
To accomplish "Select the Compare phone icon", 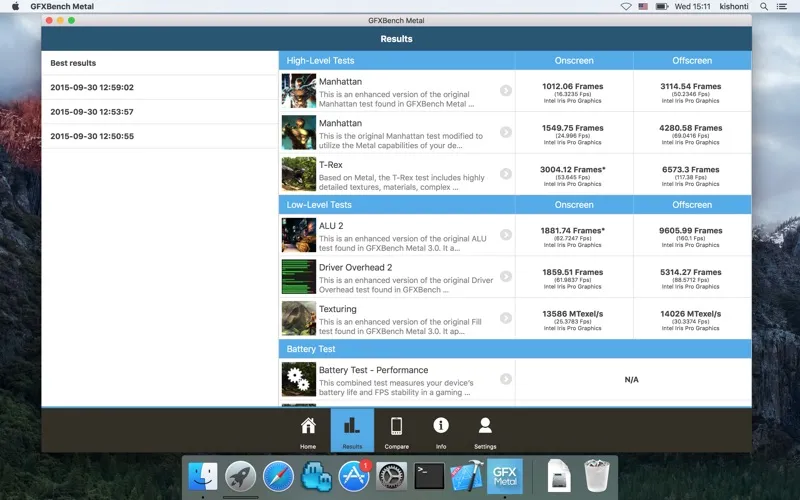I will click(396, 427).
